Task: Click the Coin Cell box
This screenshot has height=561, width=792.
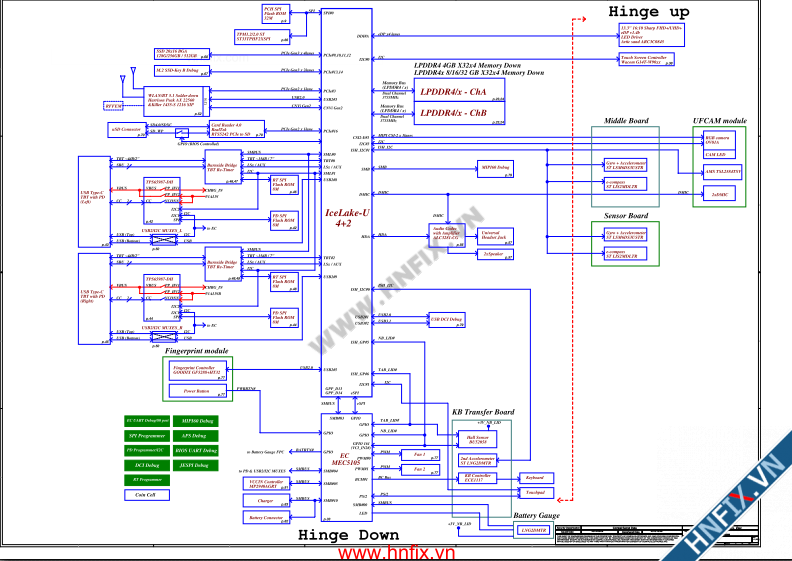Action: click(x=145, y=494)
